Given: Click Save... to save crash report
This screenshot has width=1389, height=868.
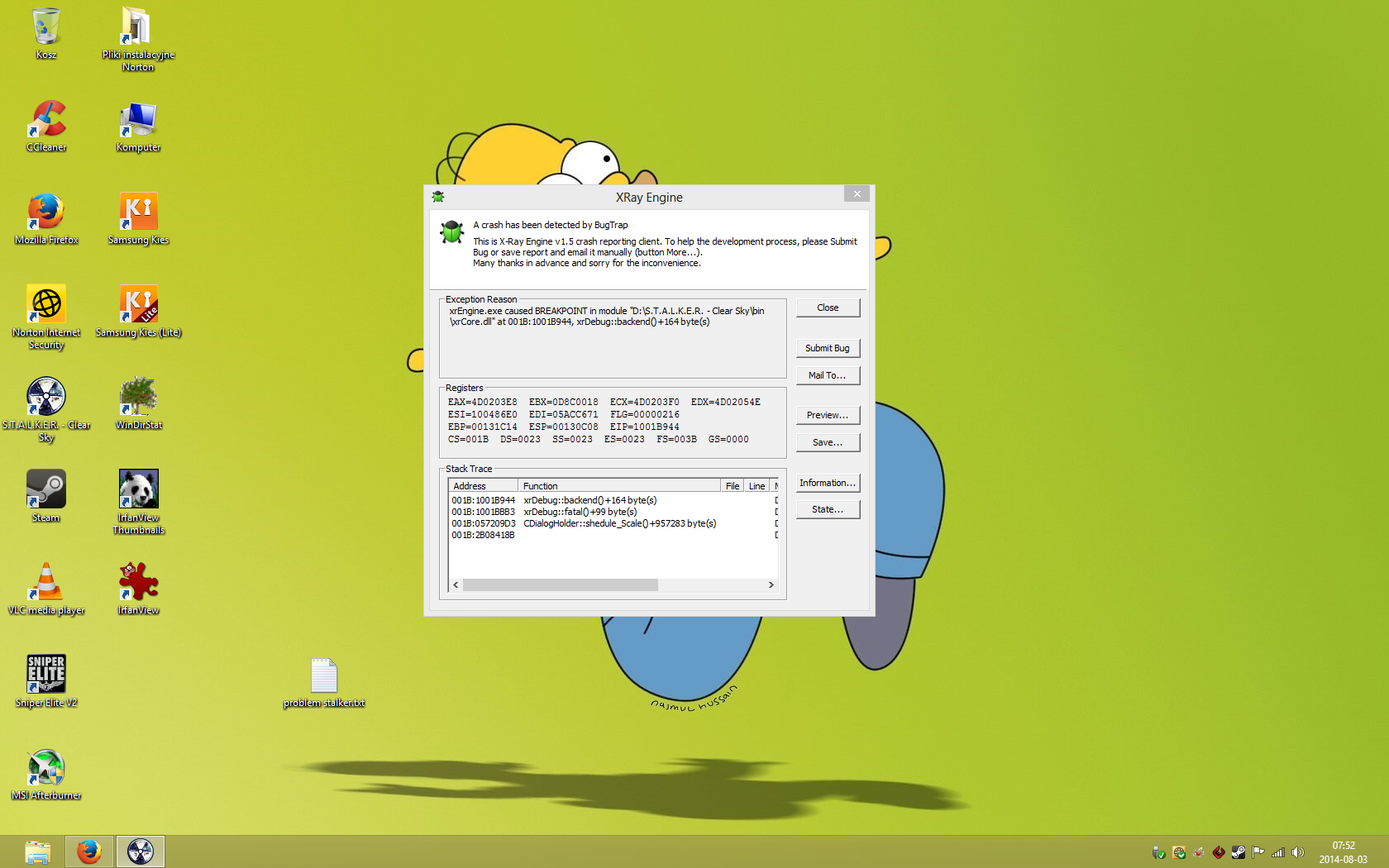Looking at the screenshot, I should point(828,442).
